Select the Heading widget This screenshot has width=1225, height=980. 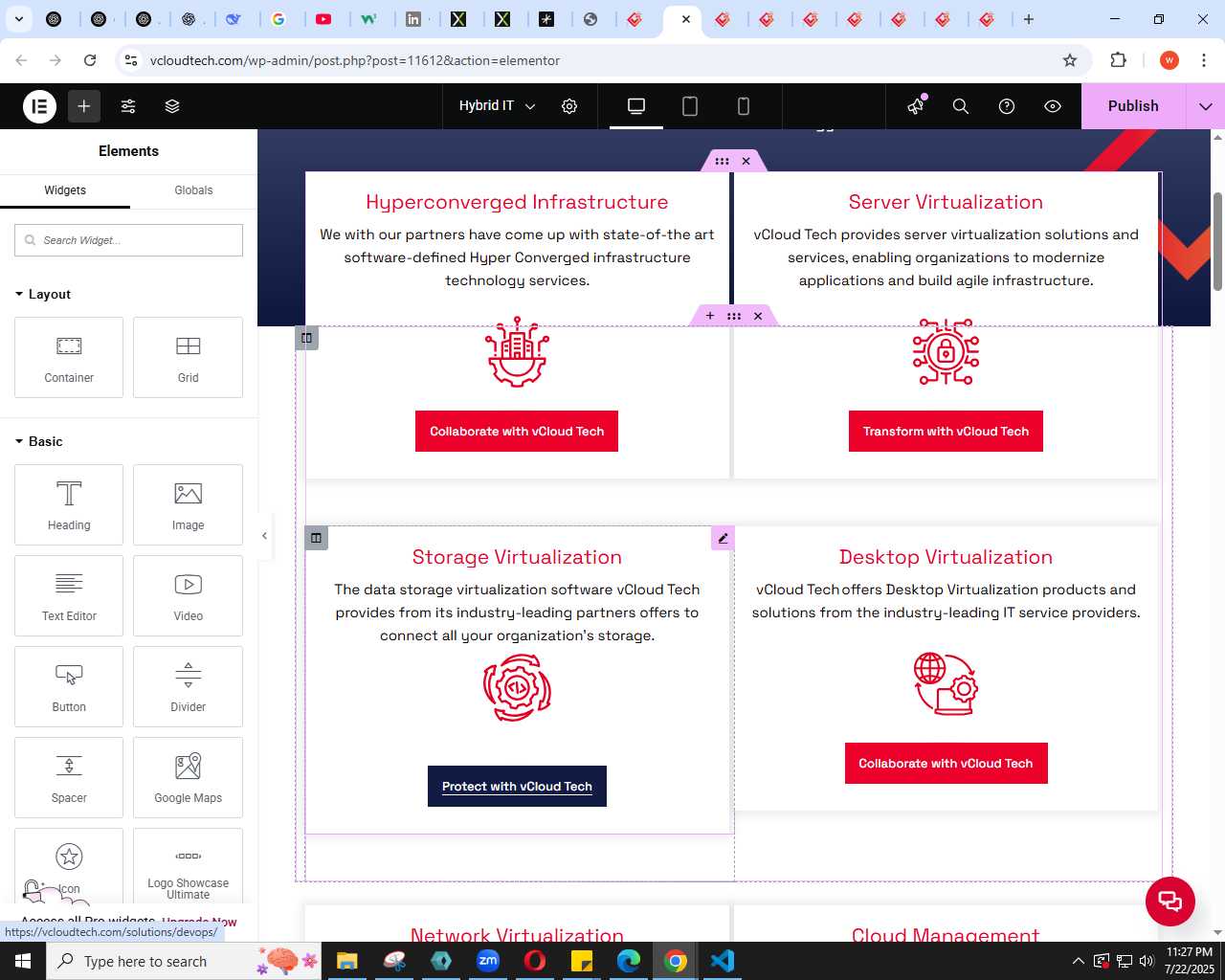69,504
